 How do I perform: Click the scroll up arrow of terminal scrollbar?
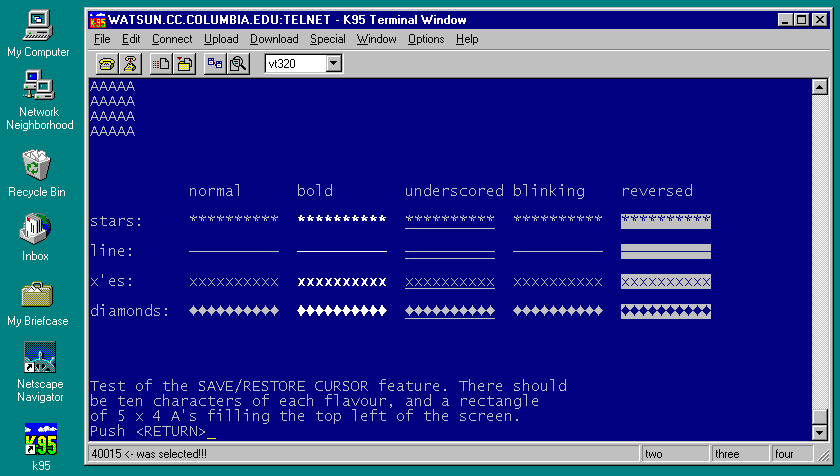tap(820, 87)
